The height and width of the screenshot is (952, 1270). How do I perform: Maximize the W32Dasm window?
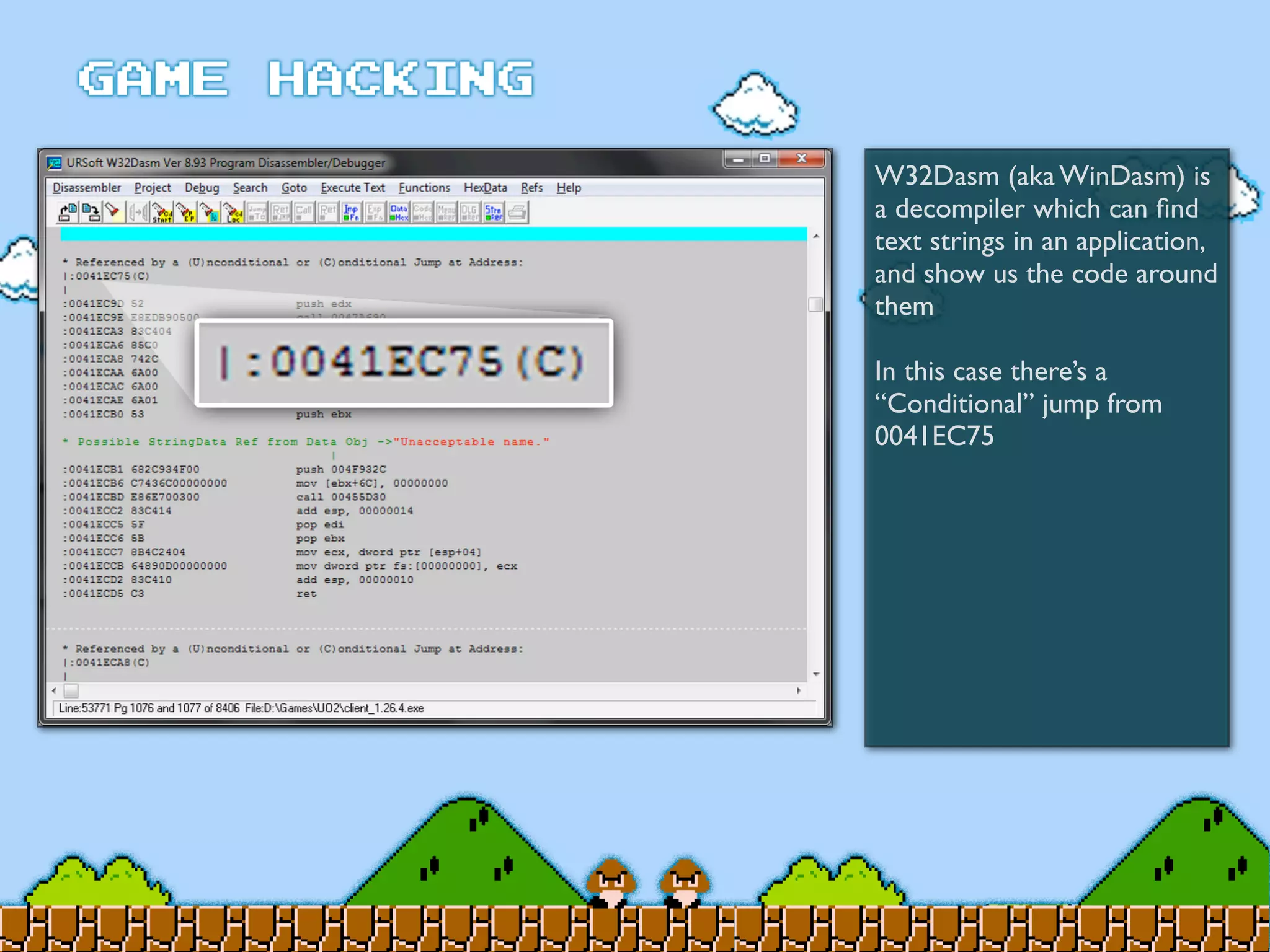tap(765, 159)
